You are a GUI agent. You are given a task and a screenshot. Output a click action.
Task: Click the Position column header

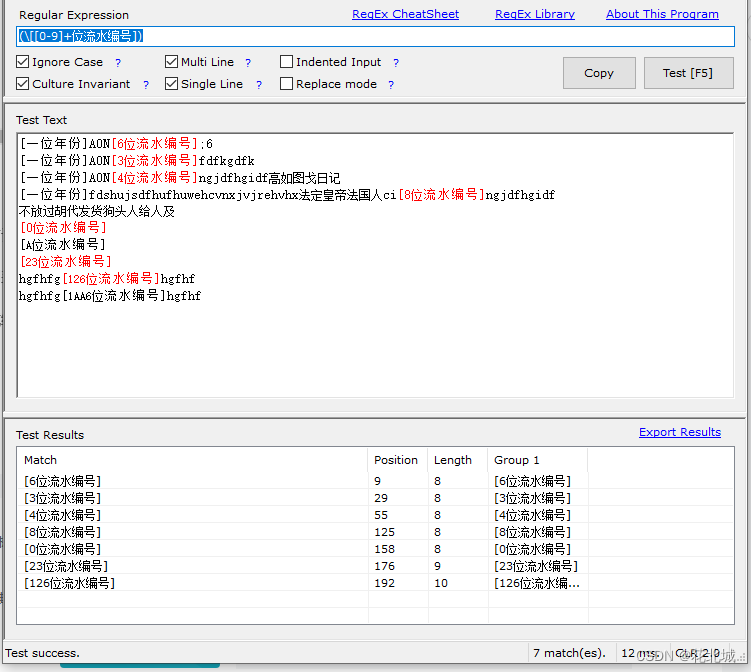pos(398,460)
